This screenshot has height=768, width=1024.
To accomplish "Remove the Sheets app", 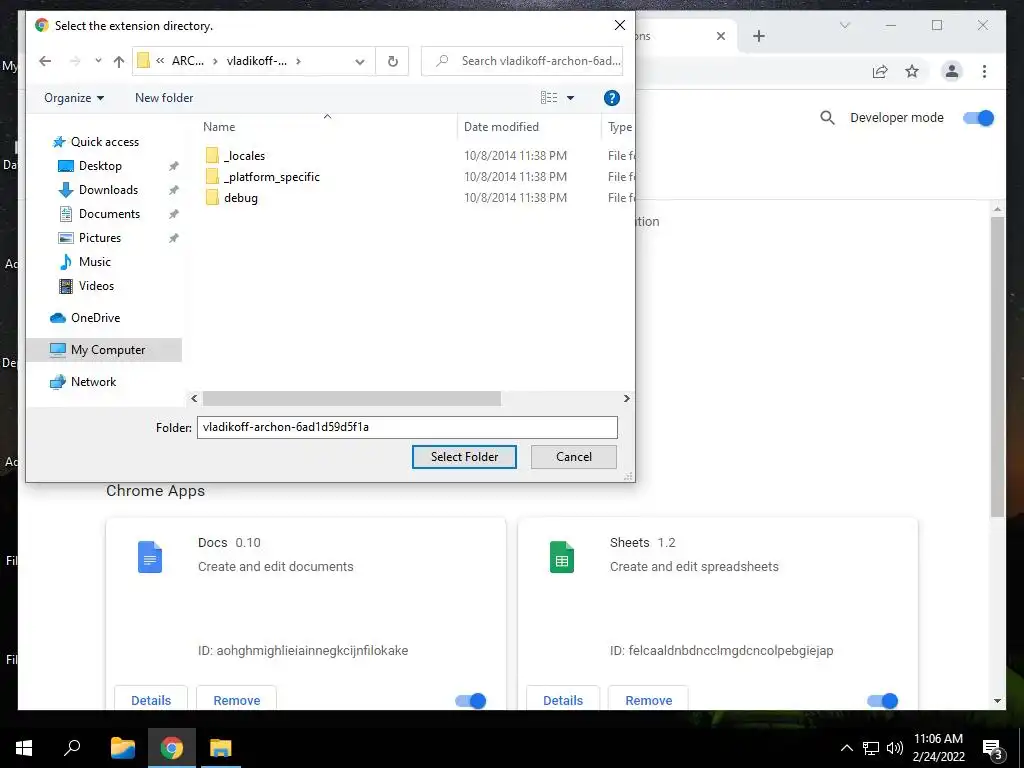I will (x=648, y=700).
